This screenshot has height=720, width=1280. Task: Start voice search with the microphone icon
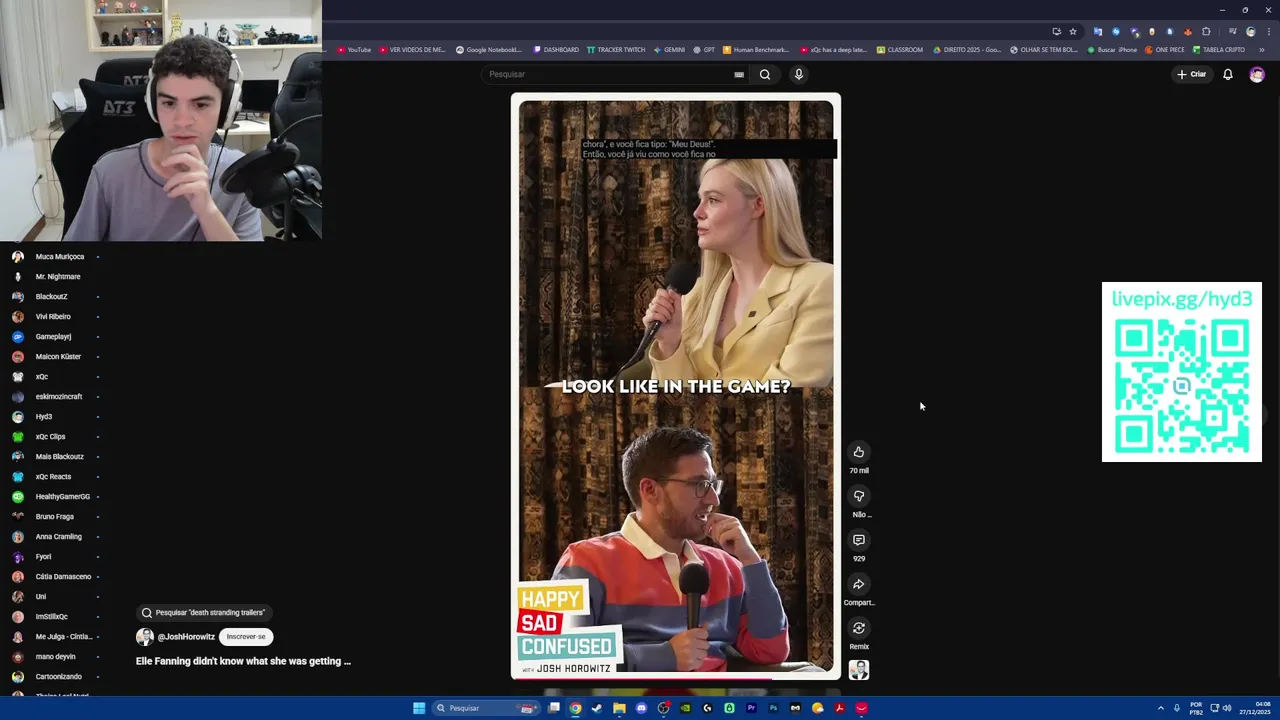click(798, 74)
